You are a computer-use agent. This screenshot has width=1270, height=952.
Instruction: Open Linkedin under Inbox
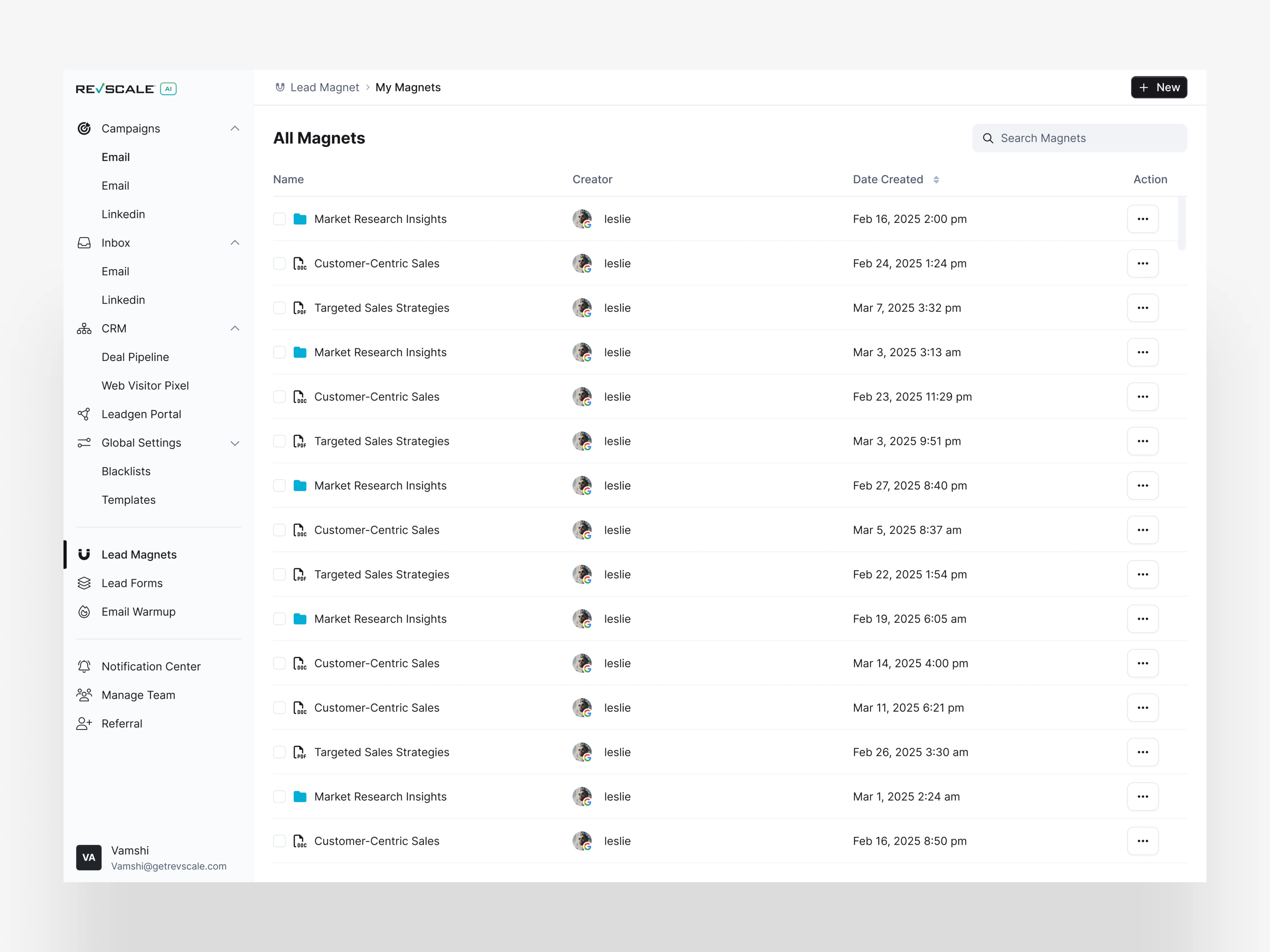[123, 300]
